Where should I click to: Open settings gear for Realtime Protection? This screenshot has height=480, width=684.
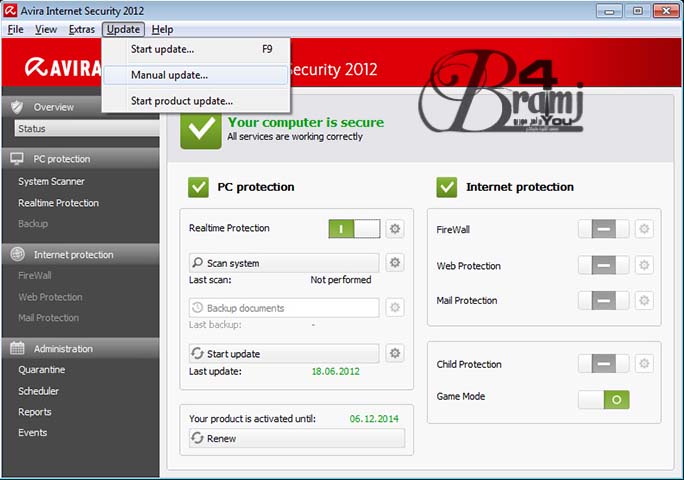(x=395, y=229)
